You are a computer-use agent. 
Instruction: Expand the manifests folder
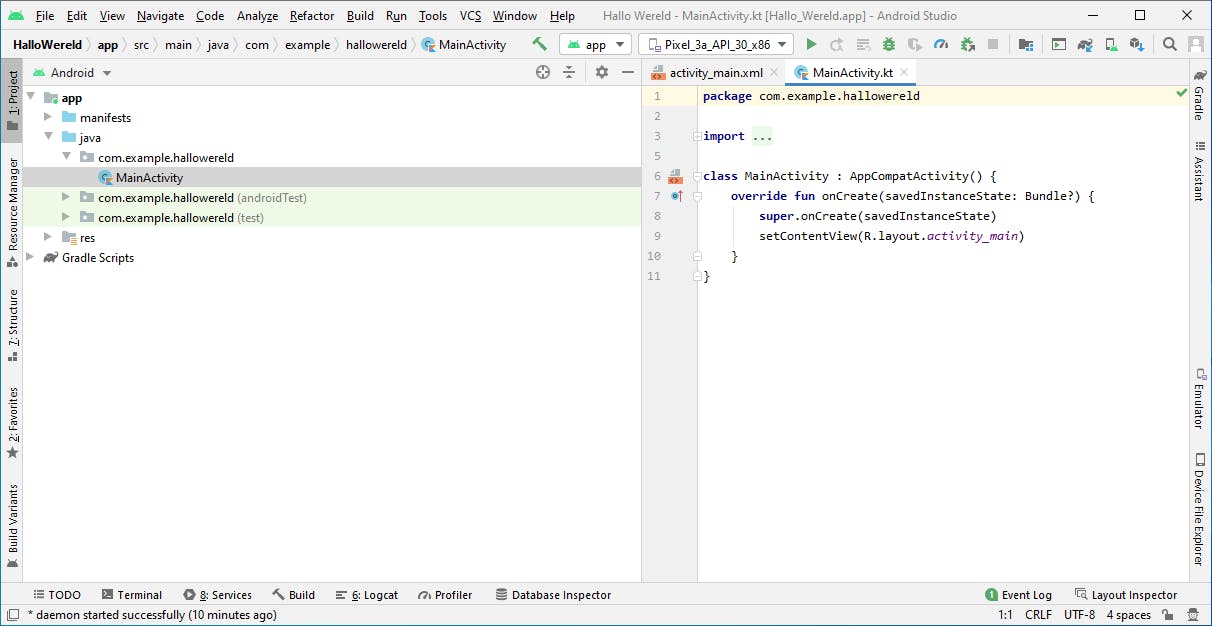(48, 118)
